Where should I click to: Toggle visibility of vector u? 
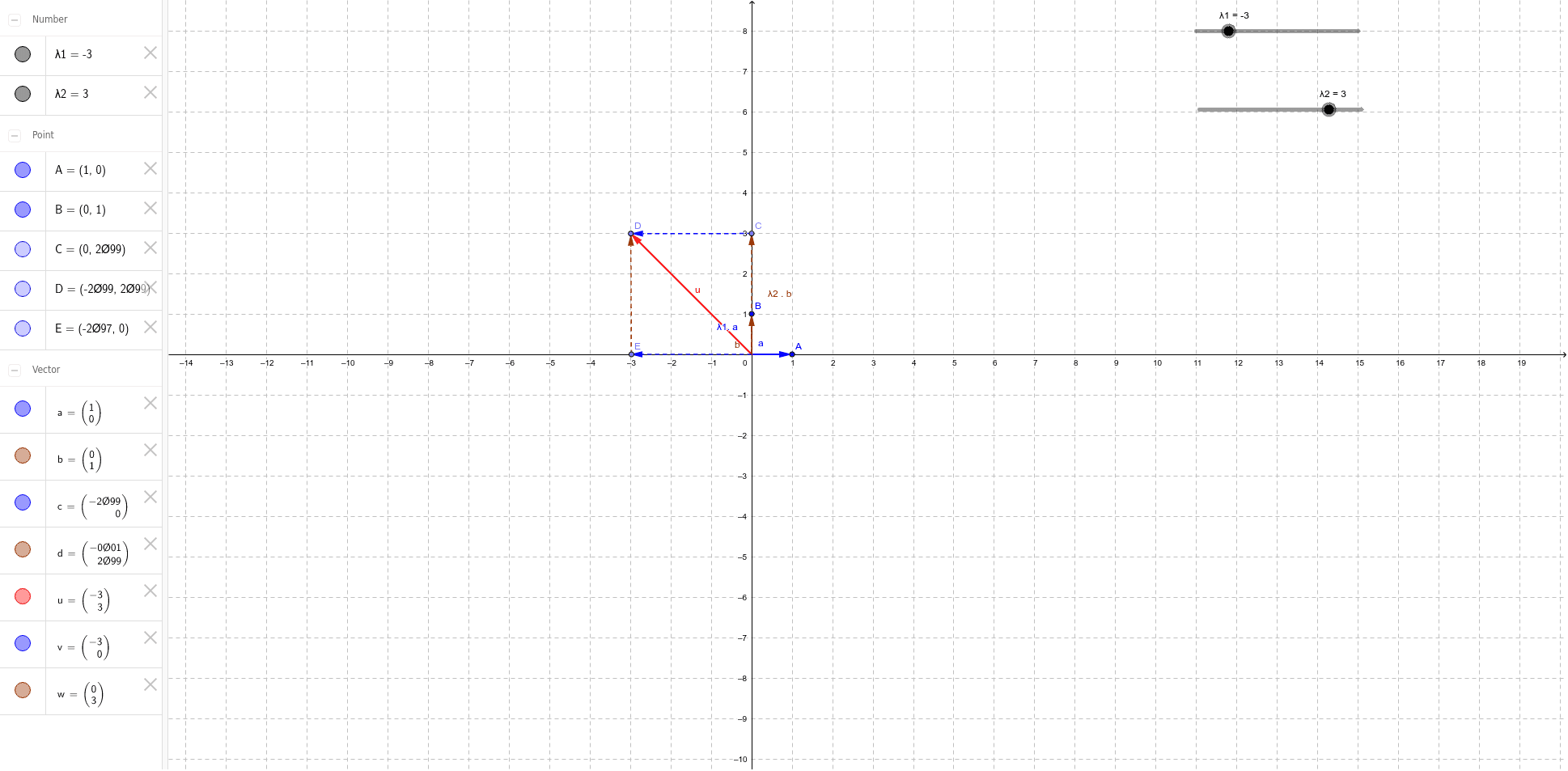pos(23,596)
